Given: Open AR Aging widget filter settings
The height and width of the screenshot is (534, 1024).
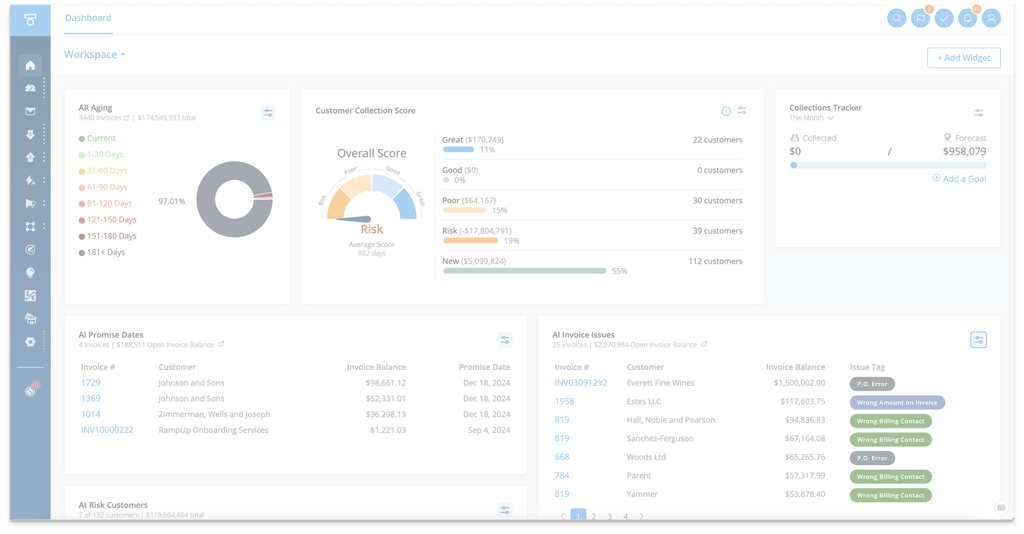Looking at the screenshot, I should point(268,113).
